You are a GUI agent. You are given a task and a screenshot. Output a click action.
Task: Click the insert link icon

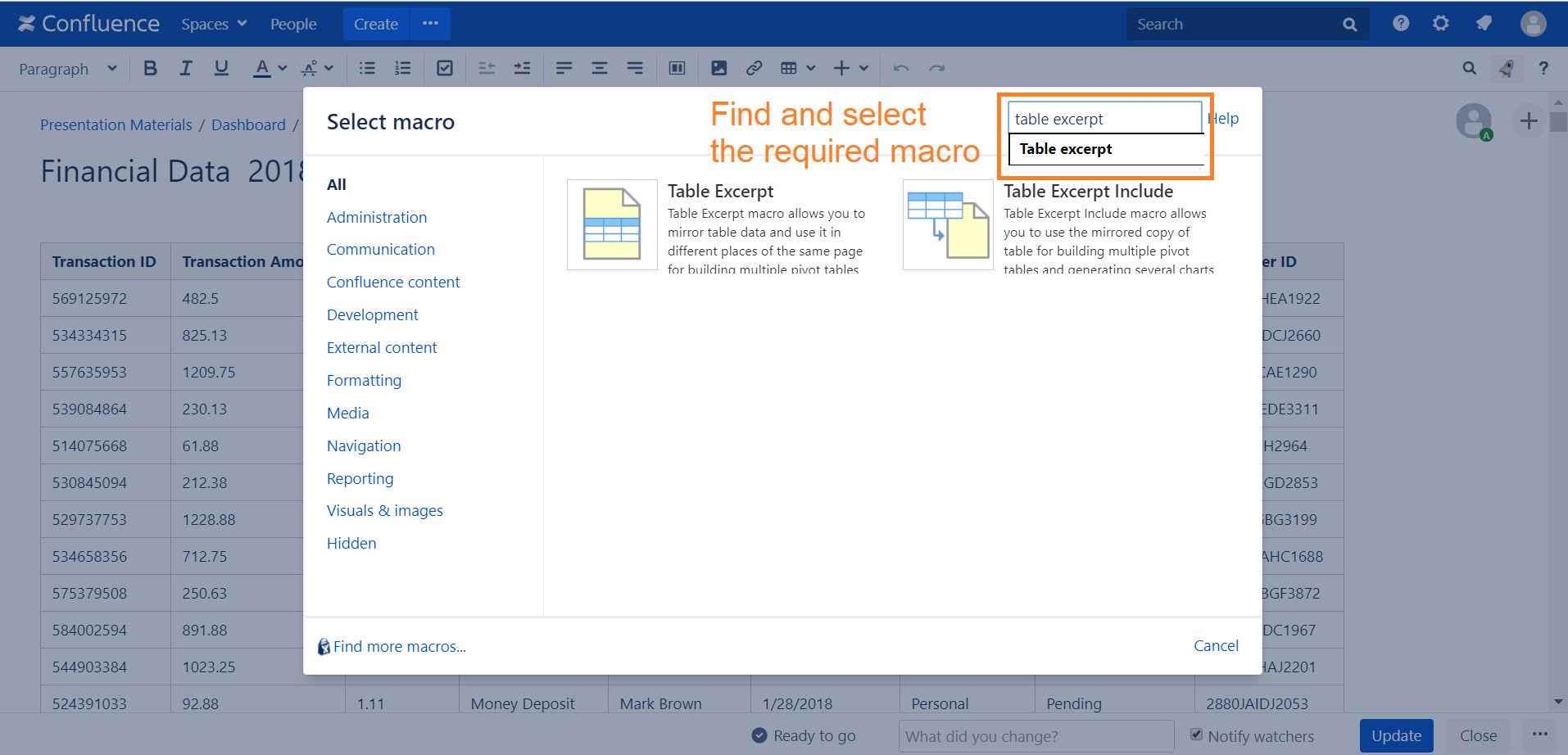[754, 69]
